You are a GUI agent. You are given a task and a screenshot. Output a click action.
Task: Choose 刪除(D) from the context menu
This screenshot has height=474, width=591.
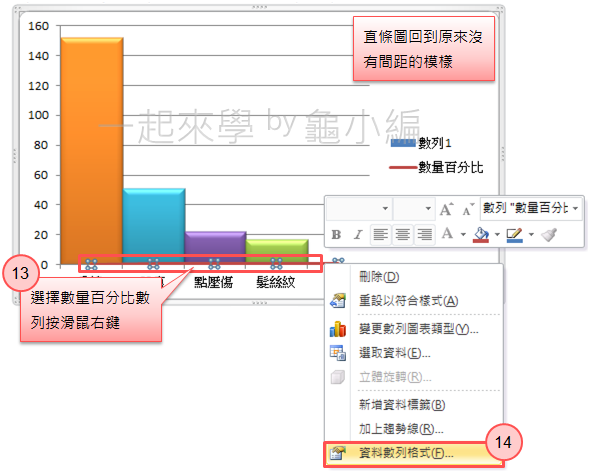(x=413, y=277)
